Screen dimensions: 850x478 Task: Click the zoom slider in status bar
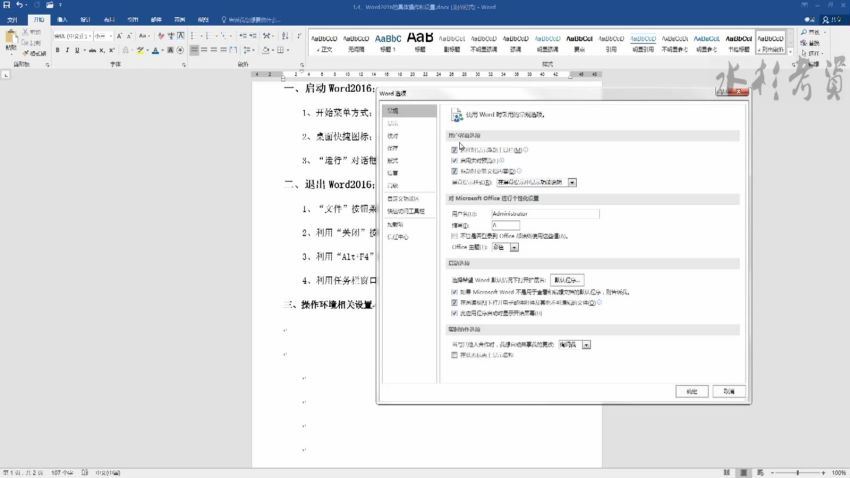click(797, 473)
